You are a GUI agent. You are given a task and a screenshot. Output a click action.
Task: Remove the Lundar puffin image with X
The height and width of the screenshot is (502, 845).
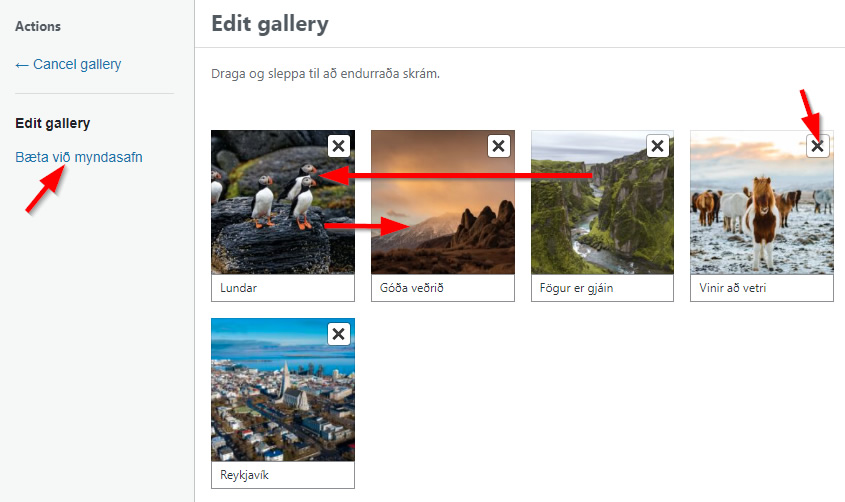(x=339, y=146)
